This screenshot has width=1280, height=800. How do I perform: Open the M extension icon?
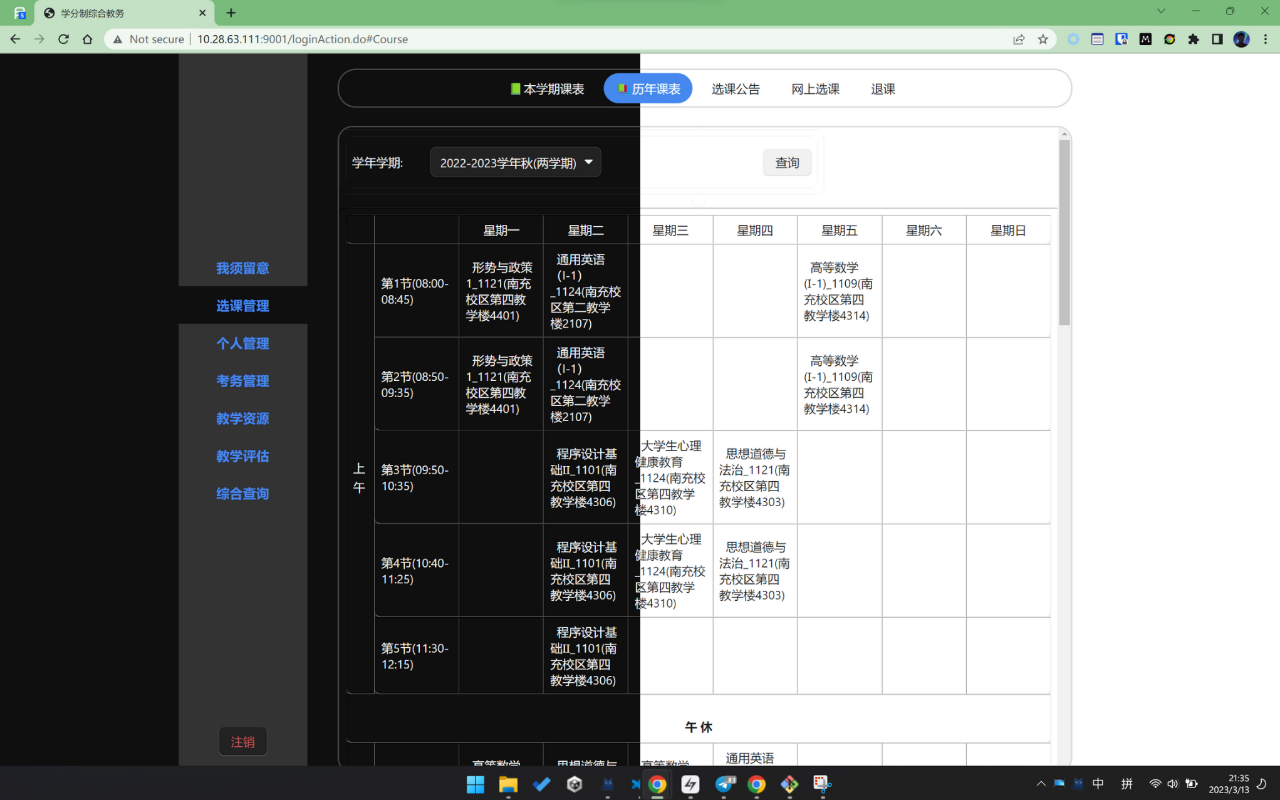(x=1145, y=39)
